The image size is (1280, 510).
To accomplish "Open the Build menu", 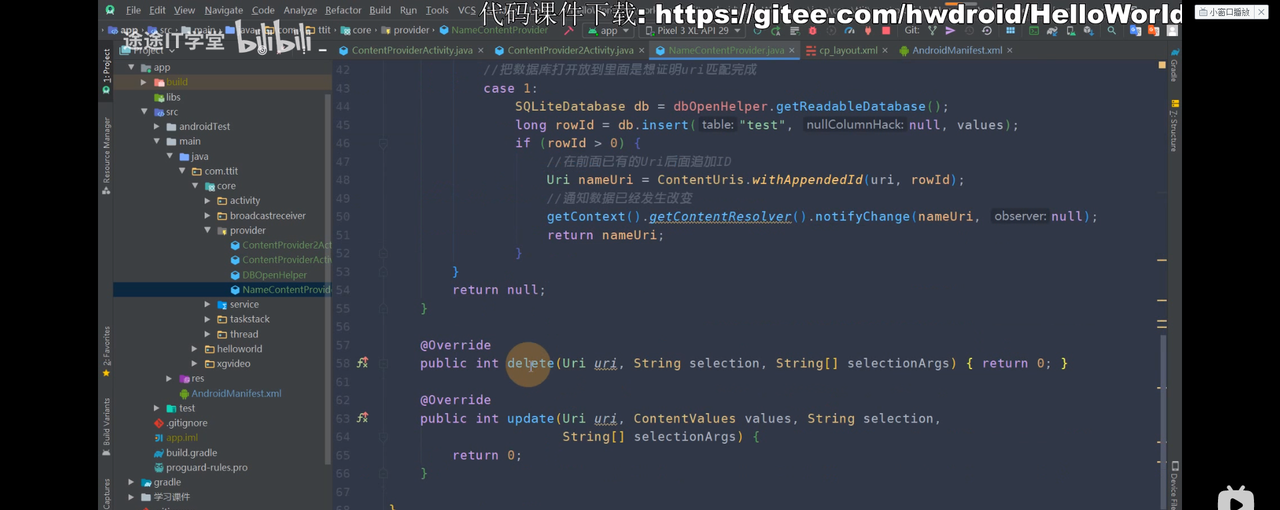I will 380,10.
